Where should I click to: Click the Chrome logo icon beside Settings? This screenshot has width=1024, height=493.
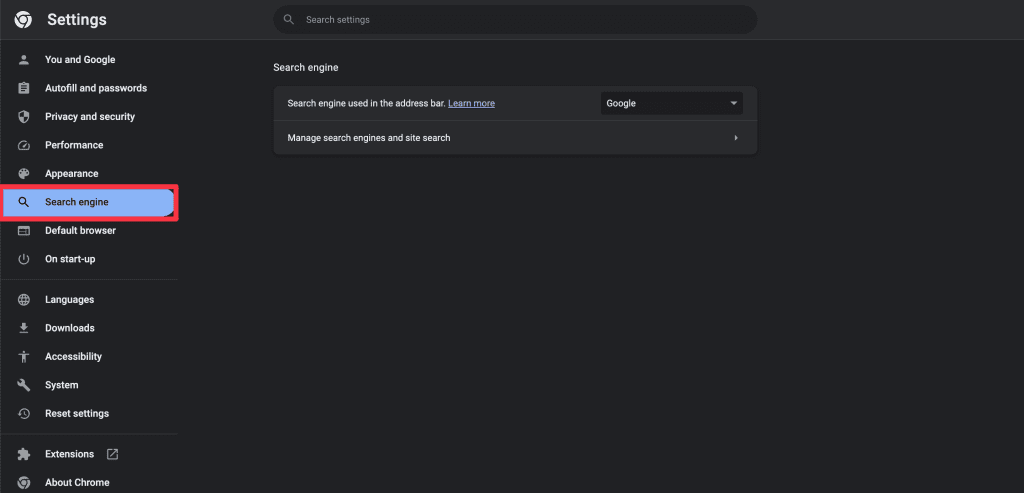[23, 20]
